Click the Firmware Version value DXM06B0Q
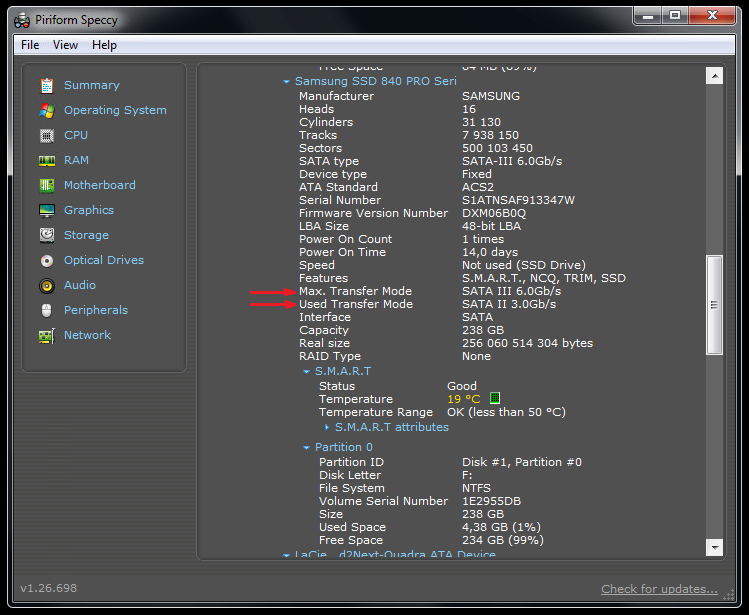Screen dimensions: 749x615 [494, 213]
